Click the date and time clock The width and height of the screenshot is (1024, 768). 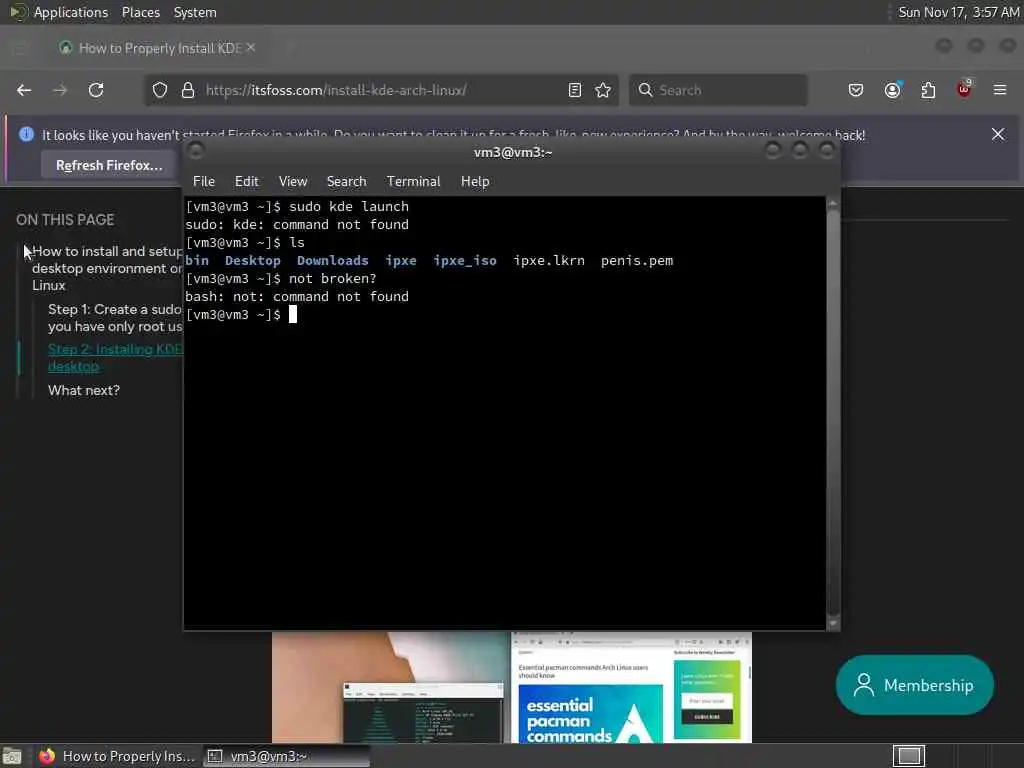pyautogui.click(x=958, y=12)
